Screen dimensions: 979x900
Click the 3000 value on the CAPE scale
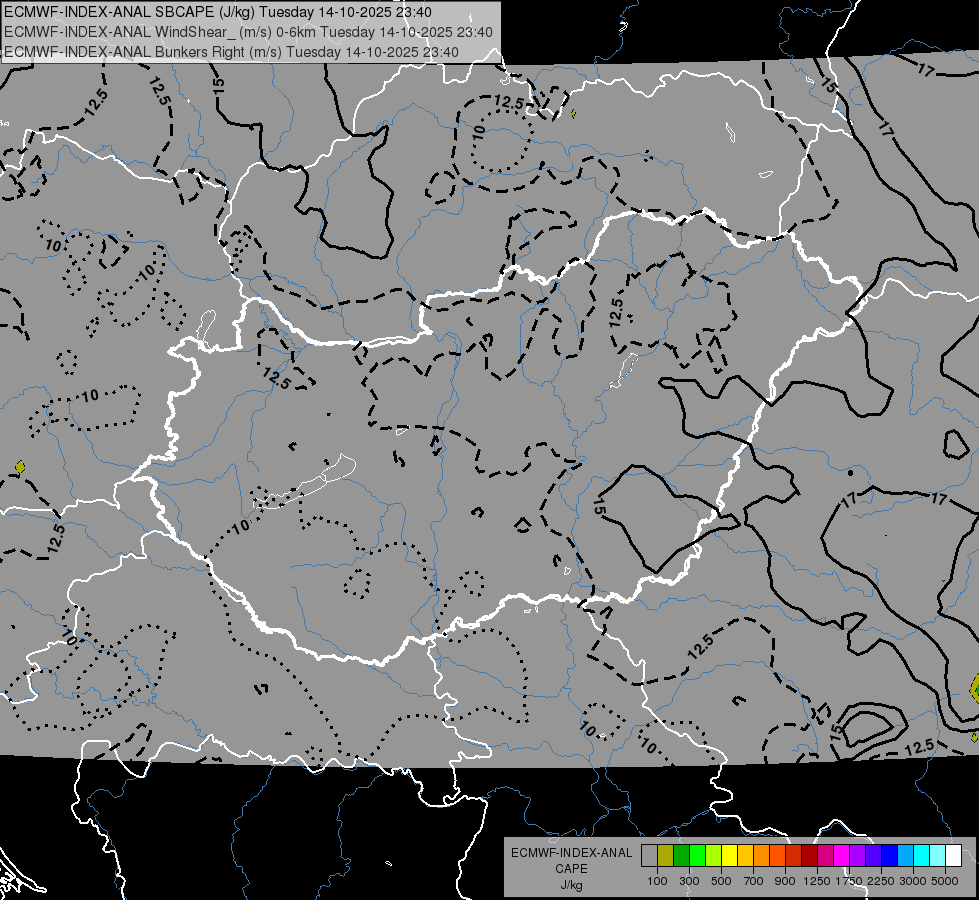click(913, 881)
